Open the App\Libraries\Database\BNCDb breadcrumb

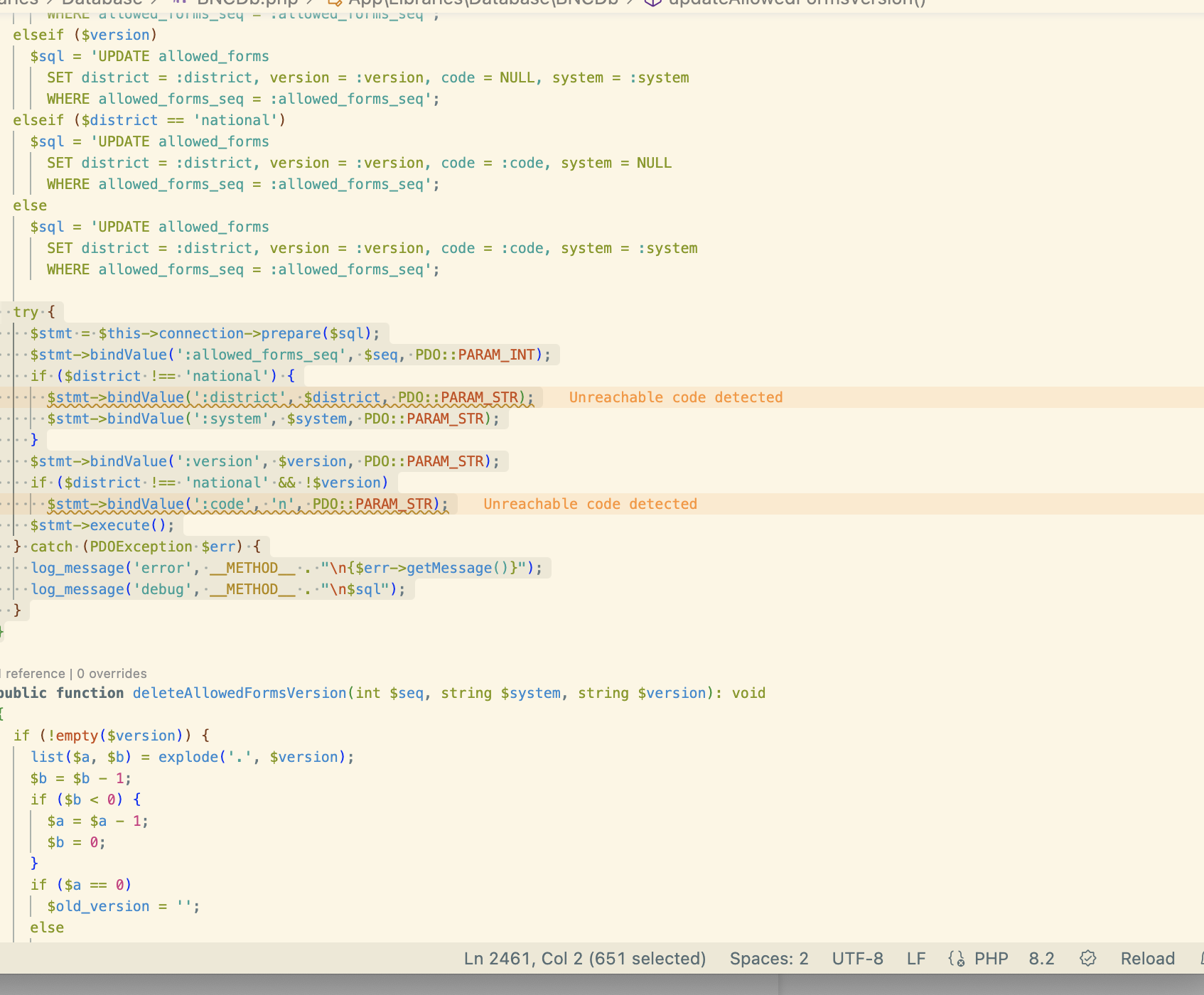point(483,2)
